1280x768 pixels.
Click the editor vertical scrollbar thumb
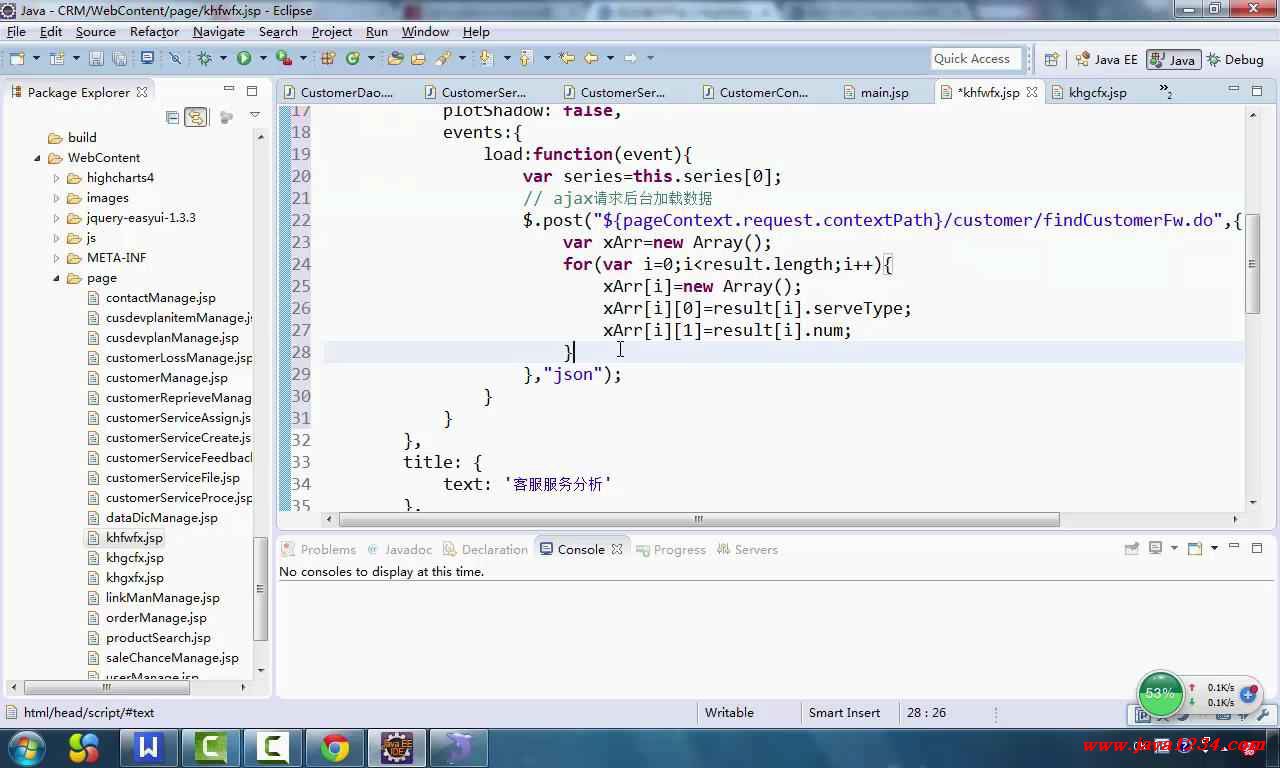point(1252,264)
